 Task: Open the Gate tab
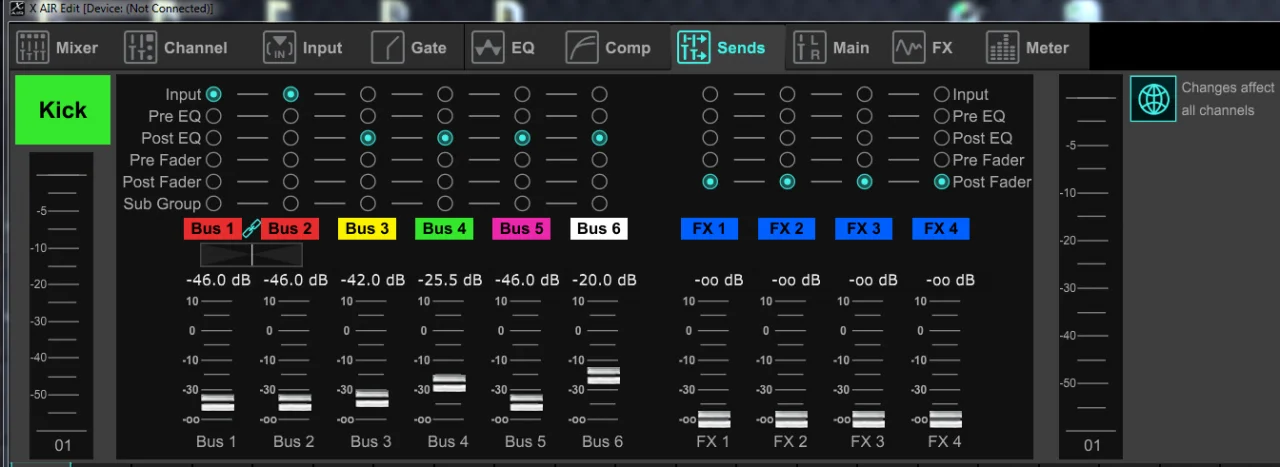409,47
